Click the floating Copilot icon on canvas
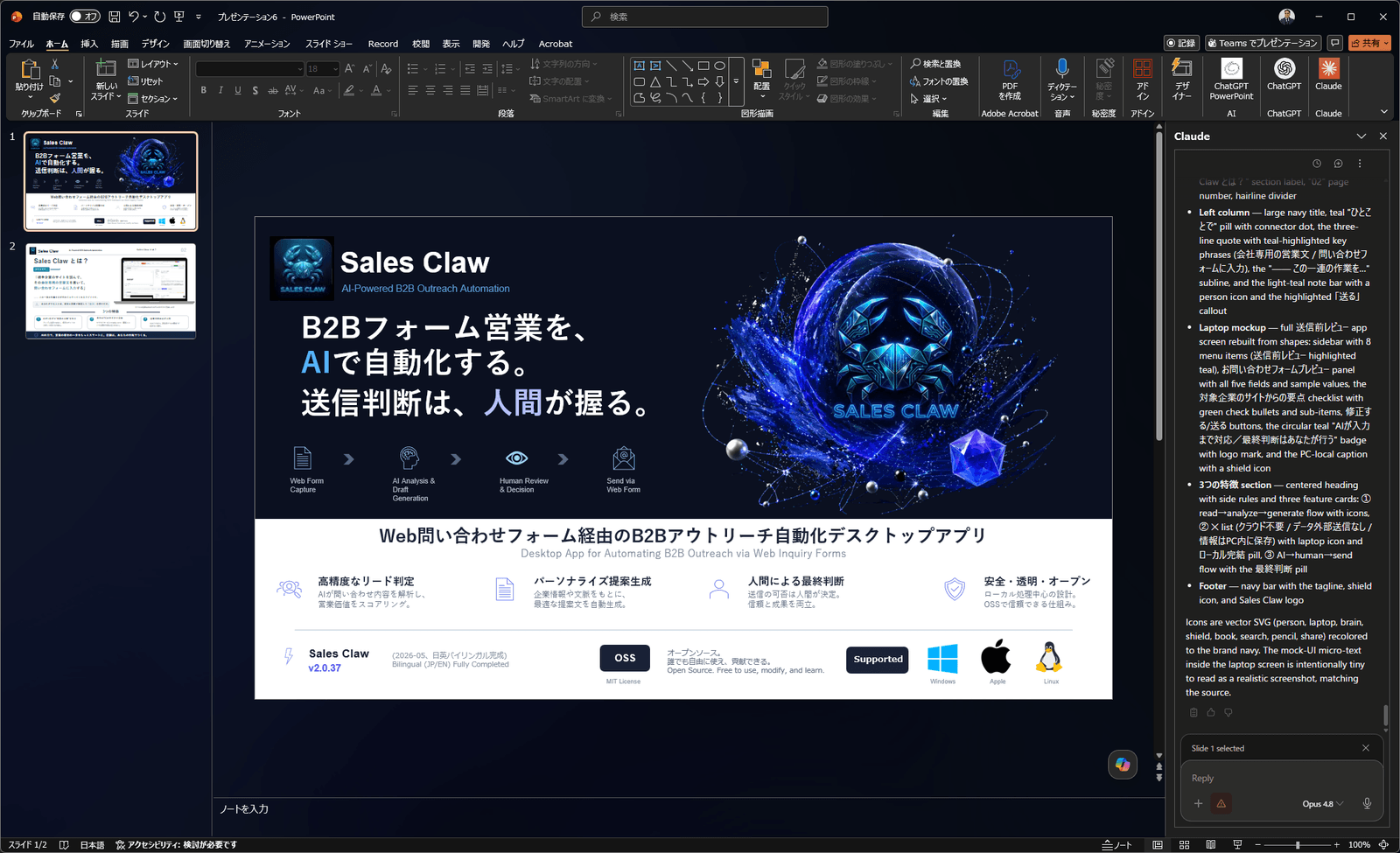Screen dimensions: 1400x853 coord(1123,765)
